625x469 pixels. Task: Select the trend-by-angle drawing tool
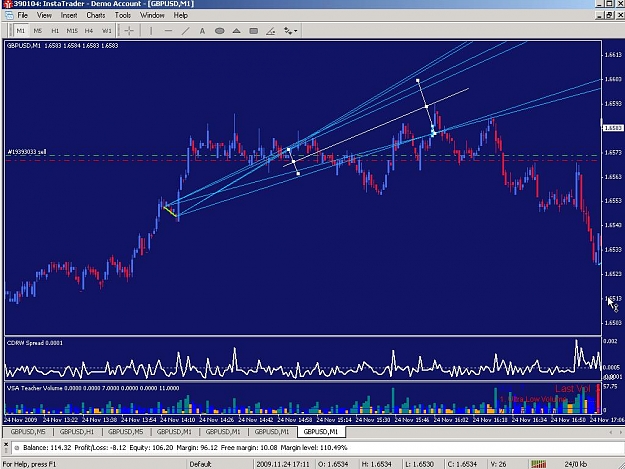tap(271, 31)
